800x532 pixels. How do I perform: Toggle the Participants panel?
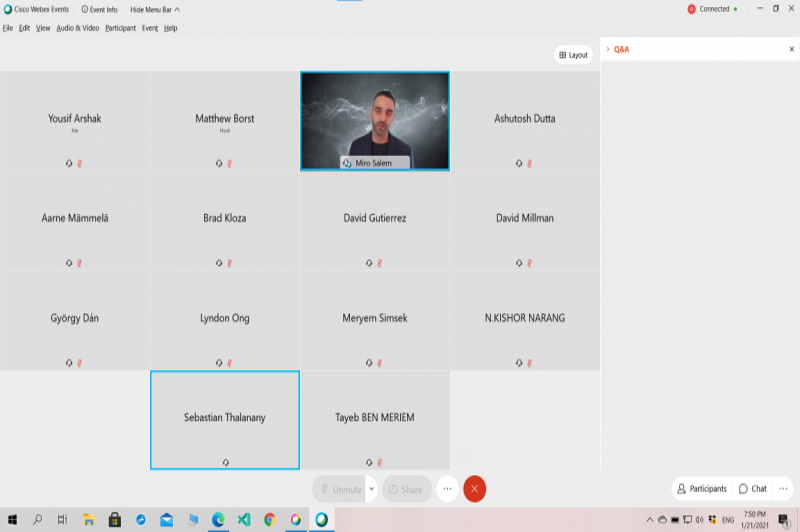pos(702,489)
